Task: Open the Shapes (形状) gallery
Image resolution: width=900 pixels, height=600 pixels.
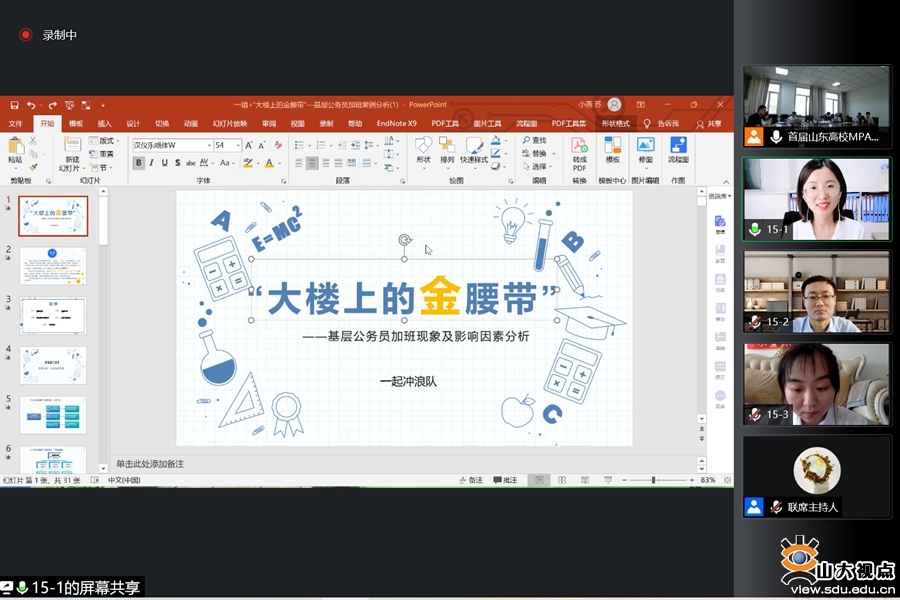Action: 423,148
